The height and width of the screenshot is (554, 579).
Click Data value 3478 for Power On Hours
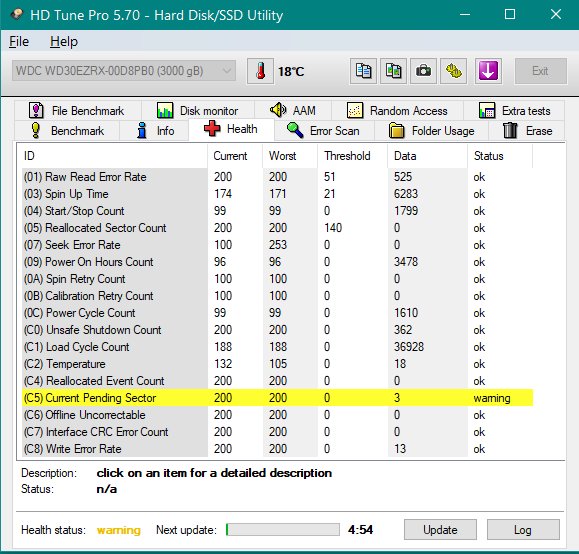point(406,262)
